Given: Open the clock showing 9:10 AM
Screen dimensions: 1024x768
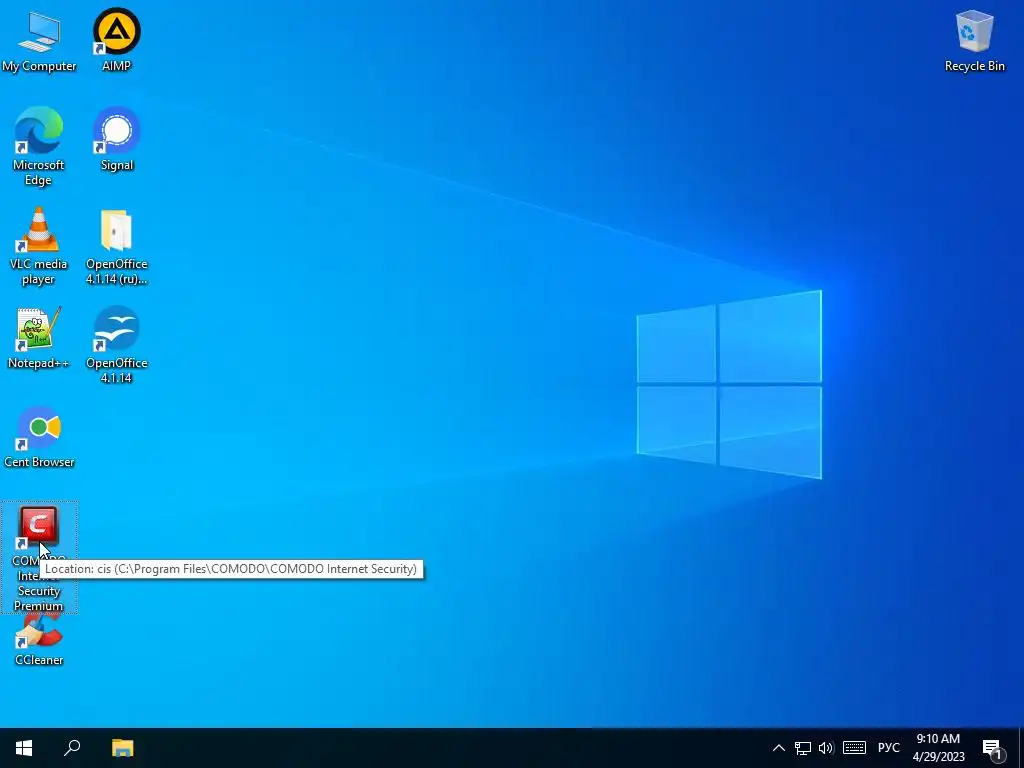Looking at the screenshot, I should [x=938, y=748].
